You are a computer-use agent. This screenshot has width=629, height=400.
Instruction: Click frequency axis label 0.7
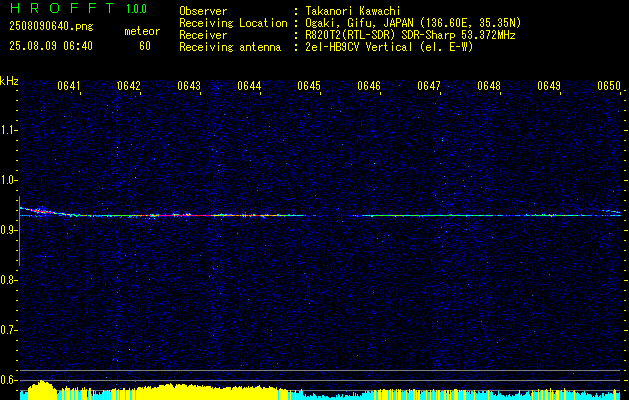coord(8,330)
